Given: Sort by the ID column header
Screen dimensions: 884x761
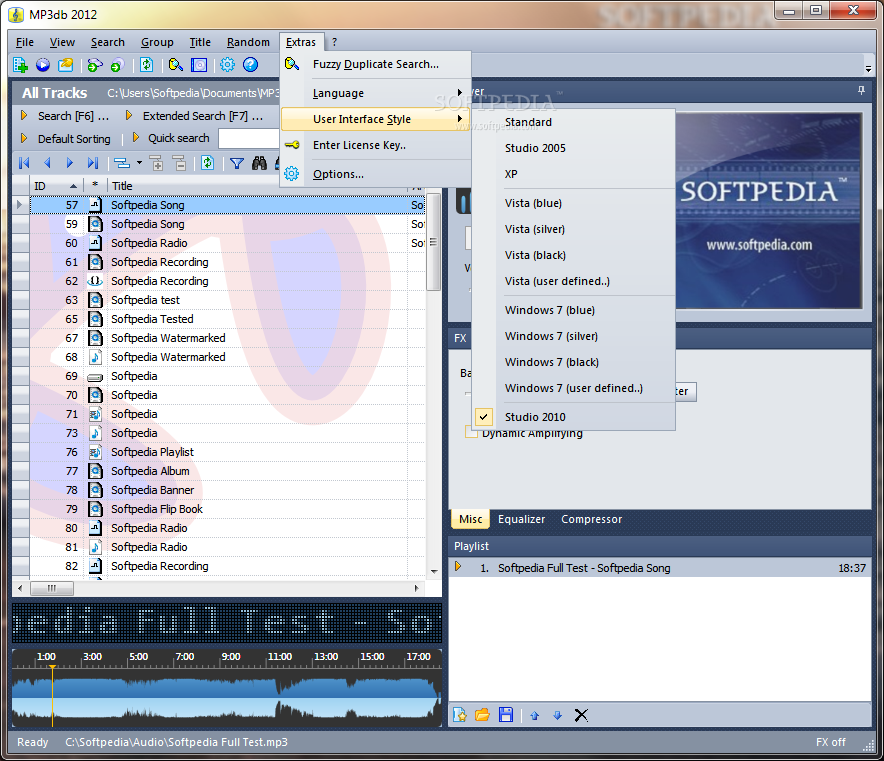Looking at the screenshot, I should [x=55, y=186].
